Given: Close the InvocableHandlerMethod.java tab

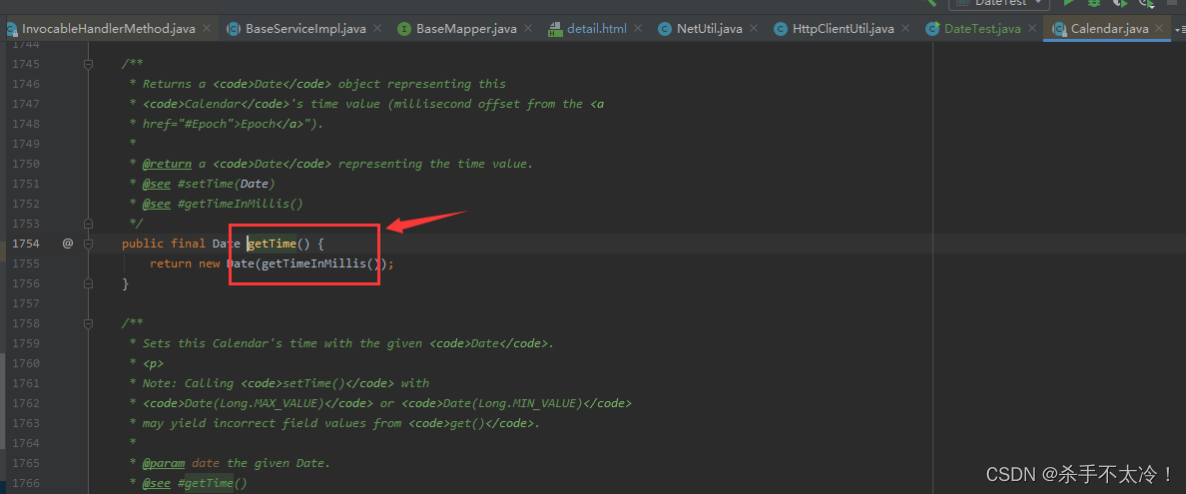Looking at the screenshot, I should (x=206, y=29).
